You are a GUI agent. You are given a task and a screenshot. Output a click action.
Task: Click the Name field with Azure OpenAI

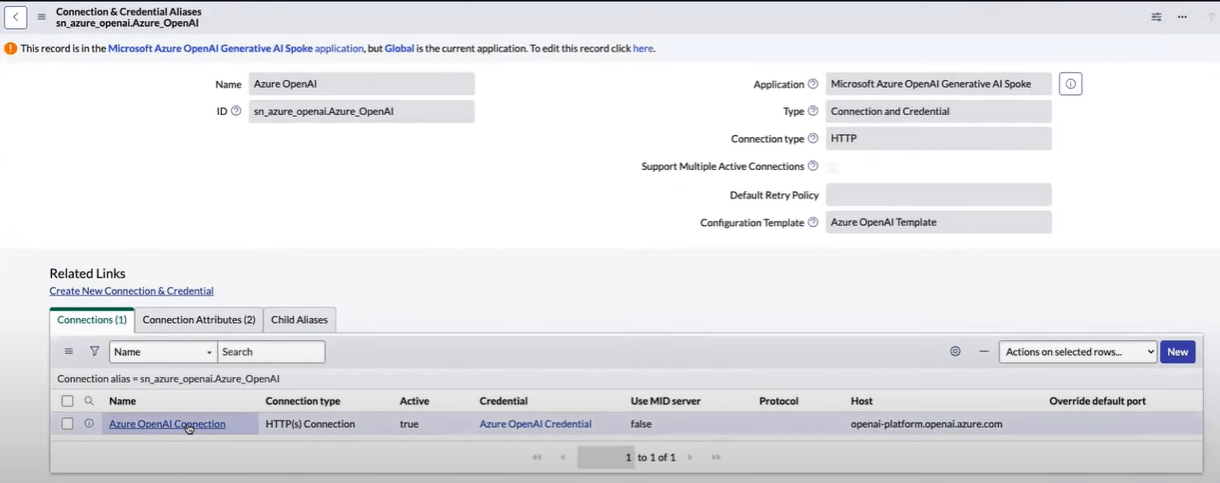pyautogui.click(x=361, y=84)
